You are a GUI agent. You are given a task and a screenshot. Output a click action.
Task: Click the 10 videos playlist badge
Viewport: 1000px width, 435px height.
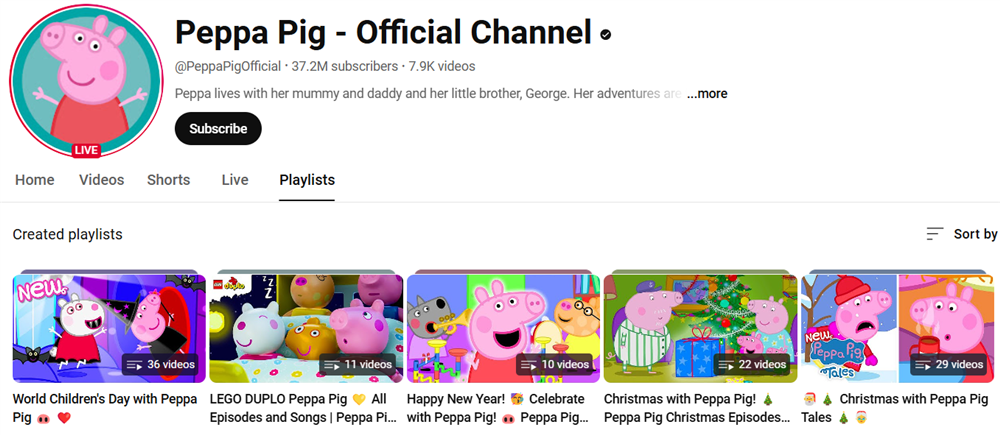(555, 365)
